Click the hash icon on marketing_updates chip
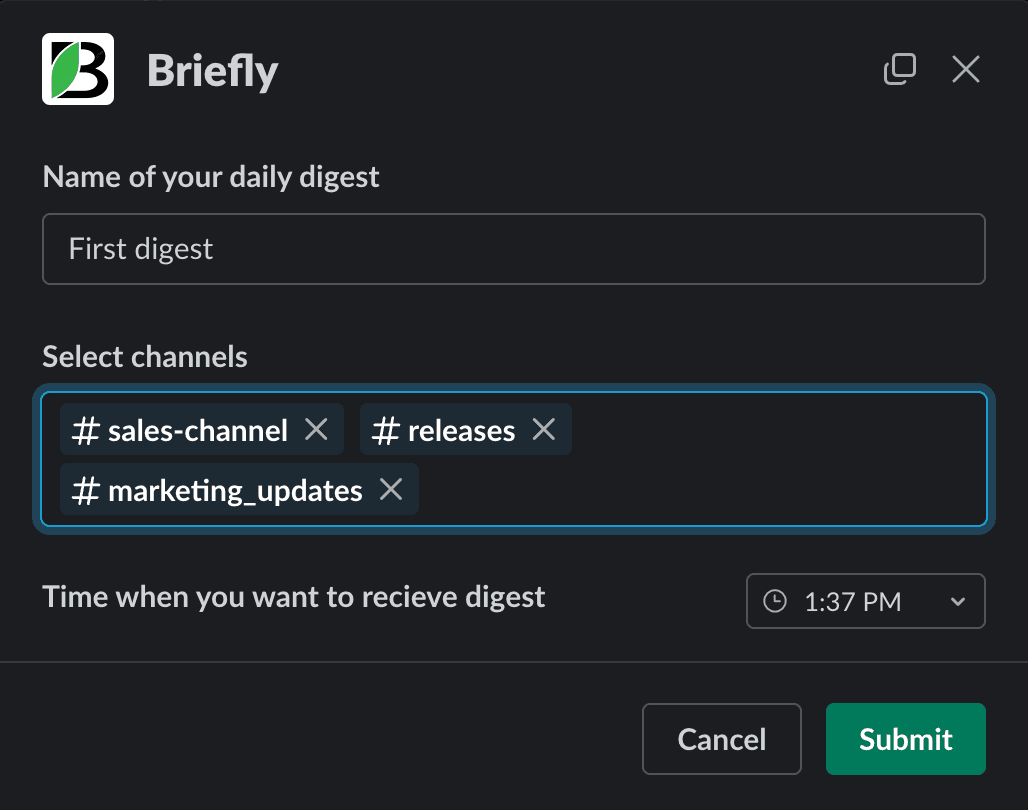This screenshot has height=810, width=1028. (87, 491)
